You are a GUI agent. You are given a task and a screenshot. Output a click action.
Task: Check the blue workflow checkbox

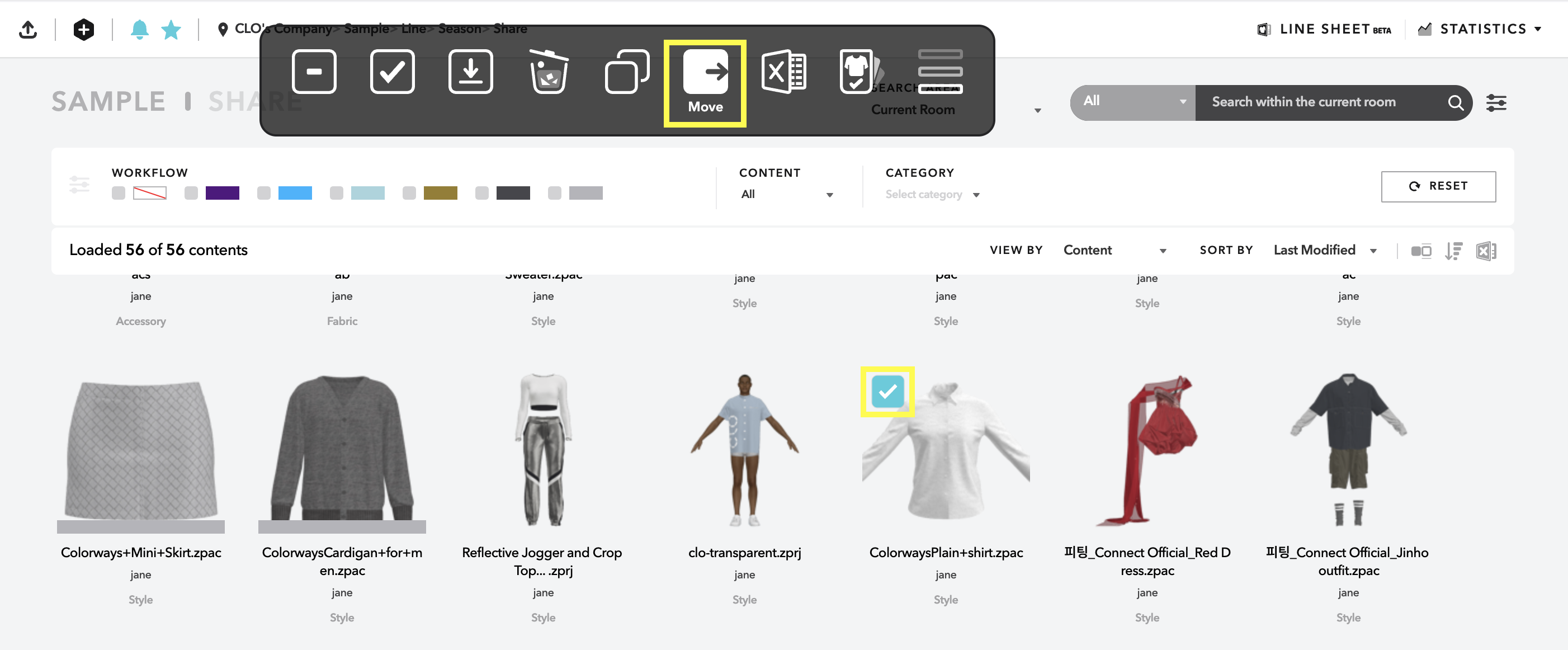(263, 193)
